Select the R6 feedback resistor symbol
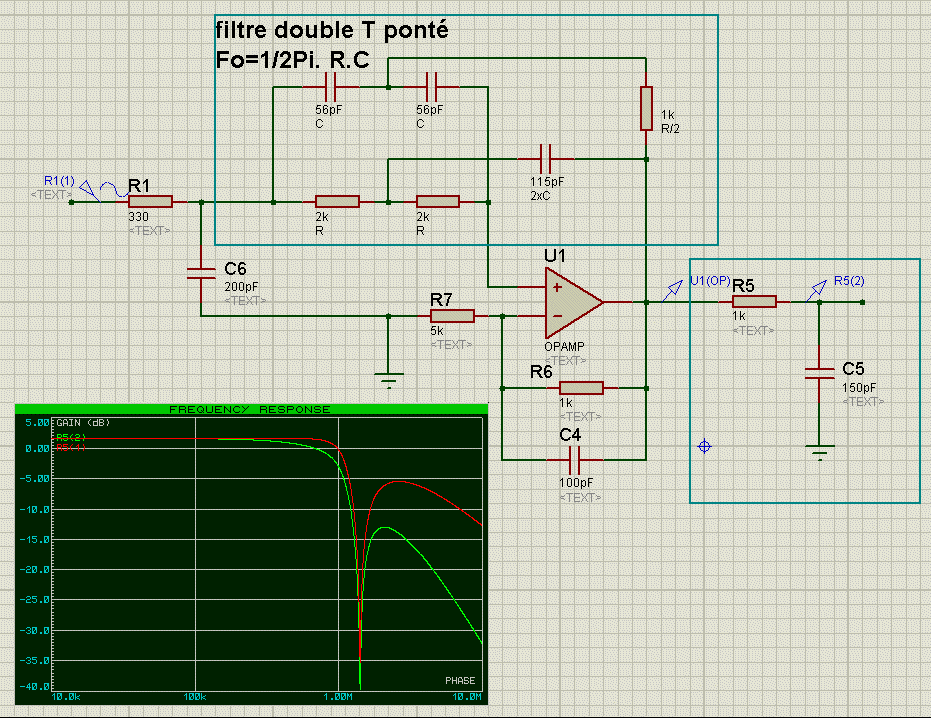Screen dimensions: 931x718 click(581, 388)
